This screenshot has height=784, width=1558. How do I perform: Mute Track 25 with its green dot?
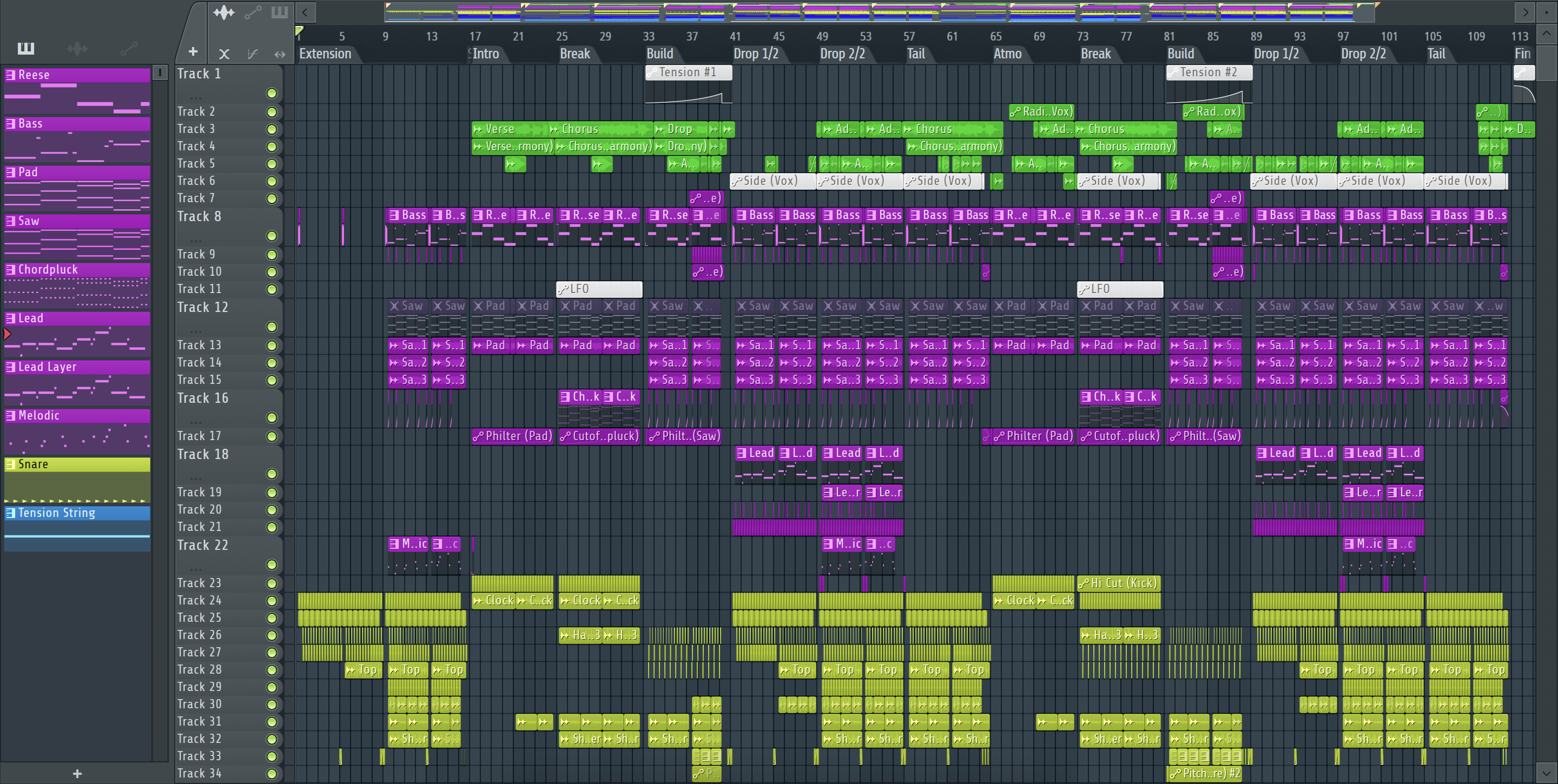click(x=272, y=619)
